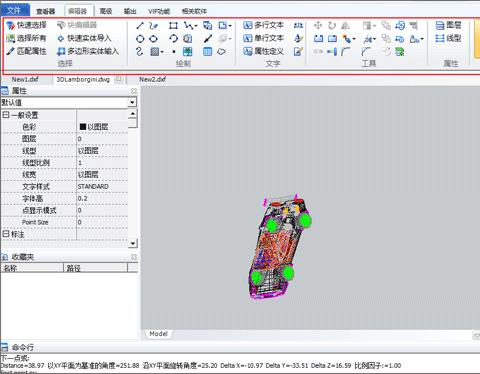Click the Fillet curve tool
Image resolution: width=480 pixels, height=374 pixels.
[x=346, y=52]
